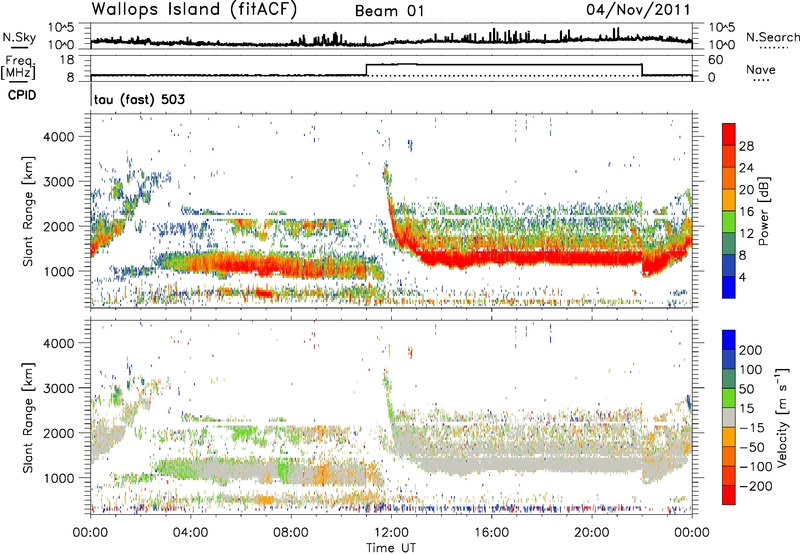800x554 pixels.
Task: Click the "50" label on Velocity colorbar
Action: 746,389
